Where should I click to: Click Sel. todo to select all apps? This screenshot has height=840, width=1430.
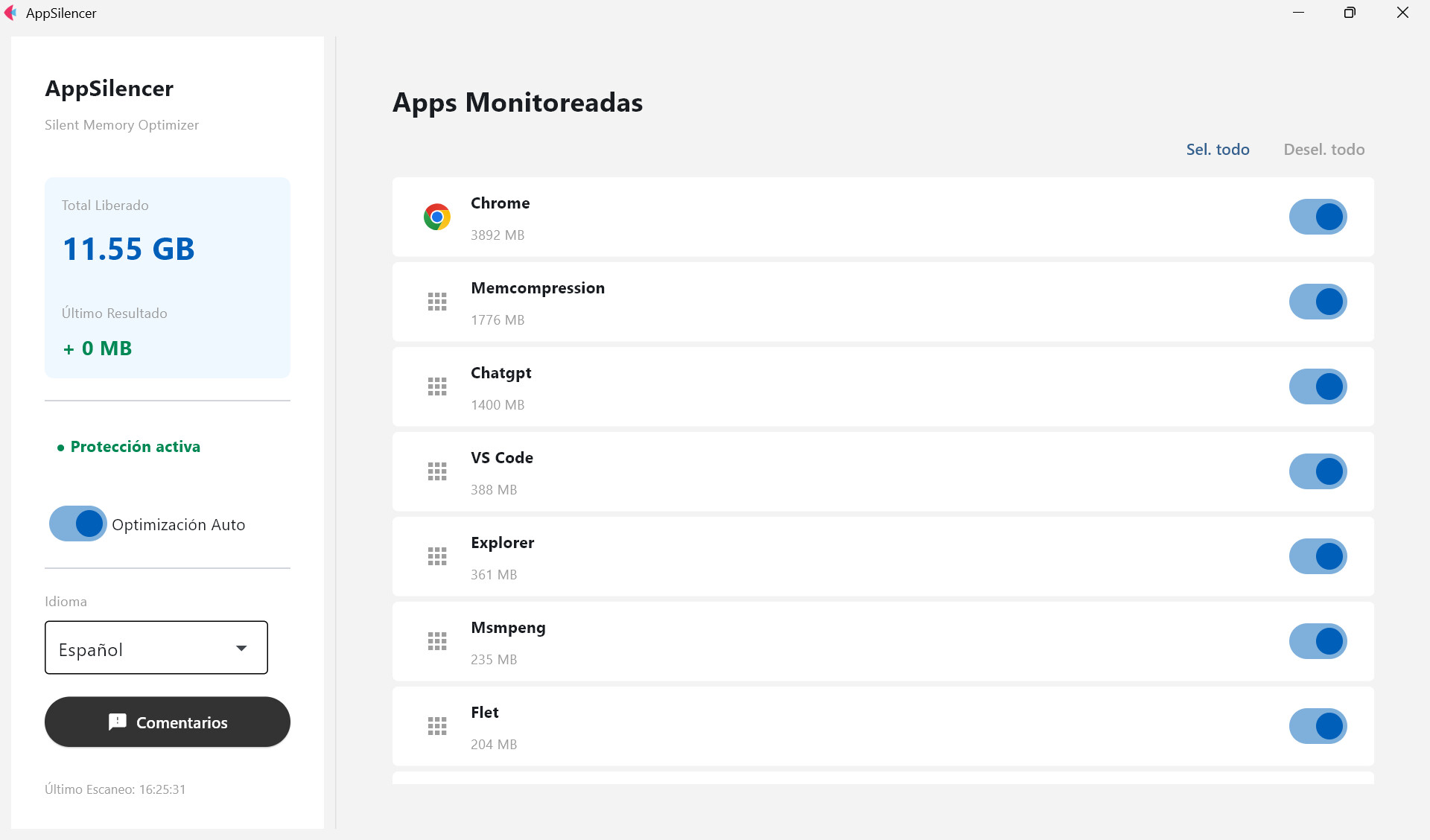pyautogui.click(x=1217, y=149)
